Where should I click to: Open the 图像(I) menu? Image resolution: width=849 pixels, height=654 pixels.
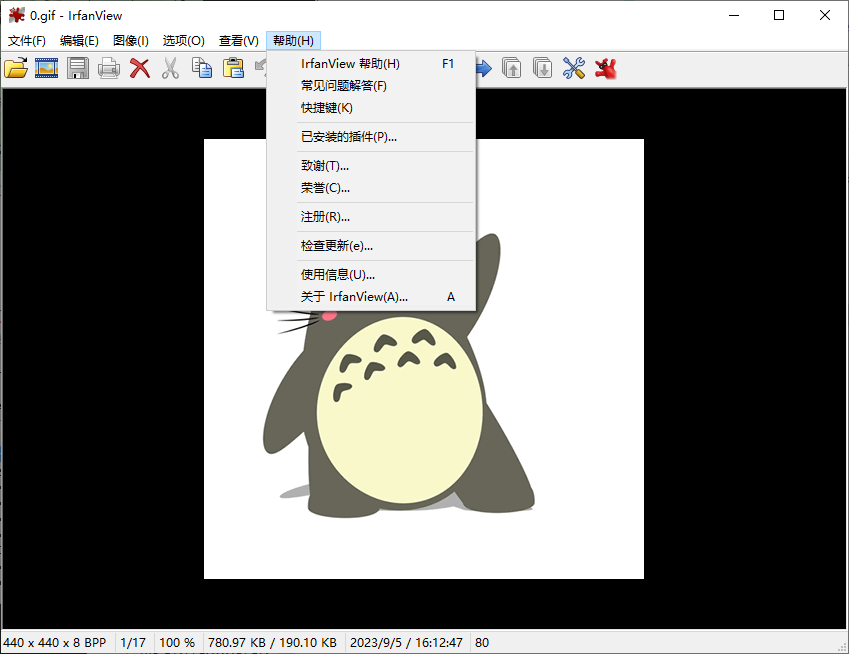[x=130, y=40]
